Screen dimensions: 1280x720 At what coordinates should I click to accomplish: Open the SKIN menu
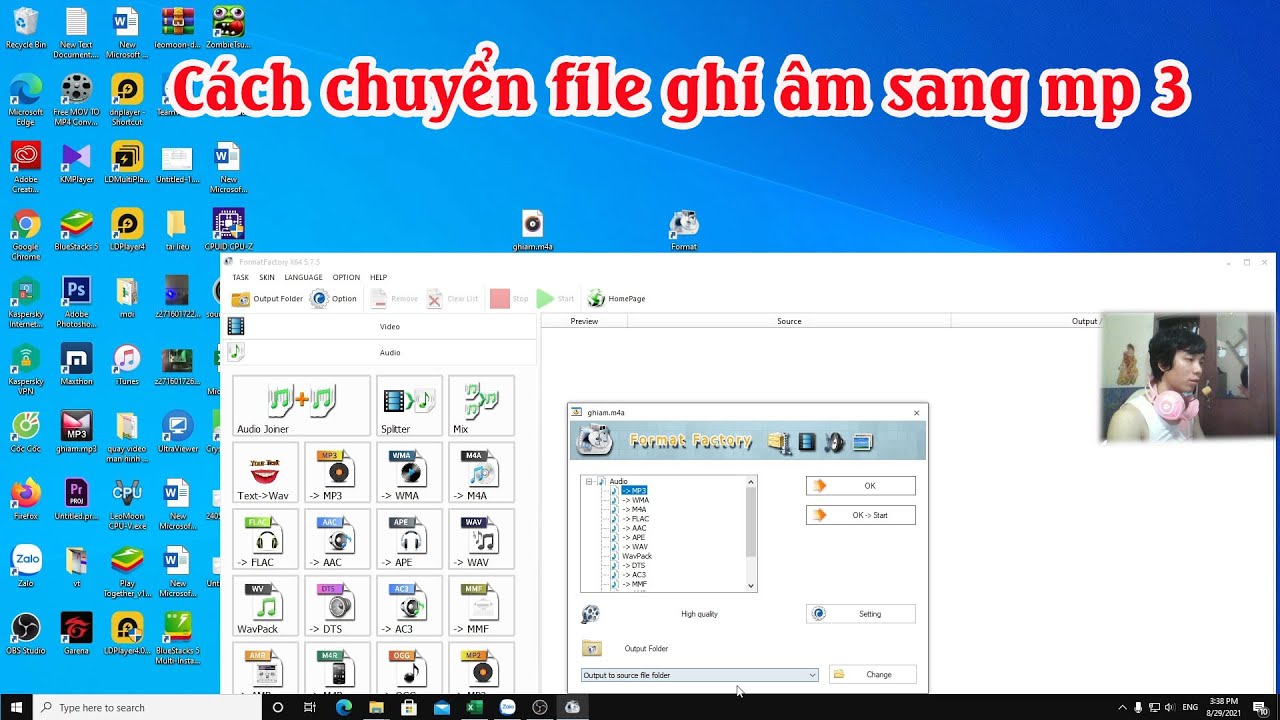click(267, 277)
